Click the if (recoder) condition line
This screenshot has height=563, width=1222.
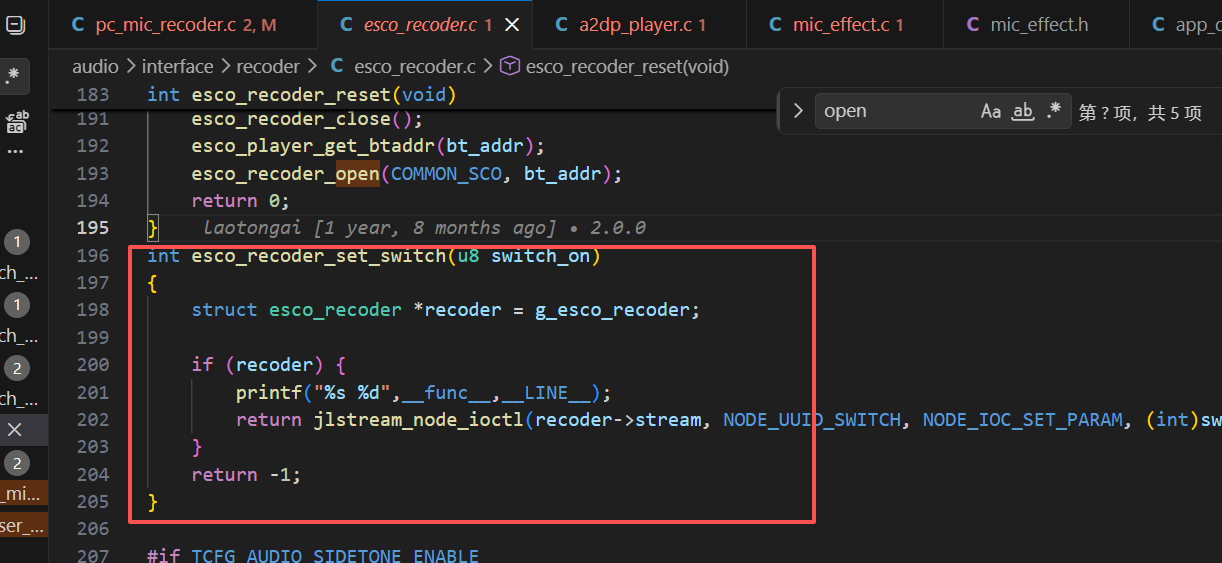point(269,365)
